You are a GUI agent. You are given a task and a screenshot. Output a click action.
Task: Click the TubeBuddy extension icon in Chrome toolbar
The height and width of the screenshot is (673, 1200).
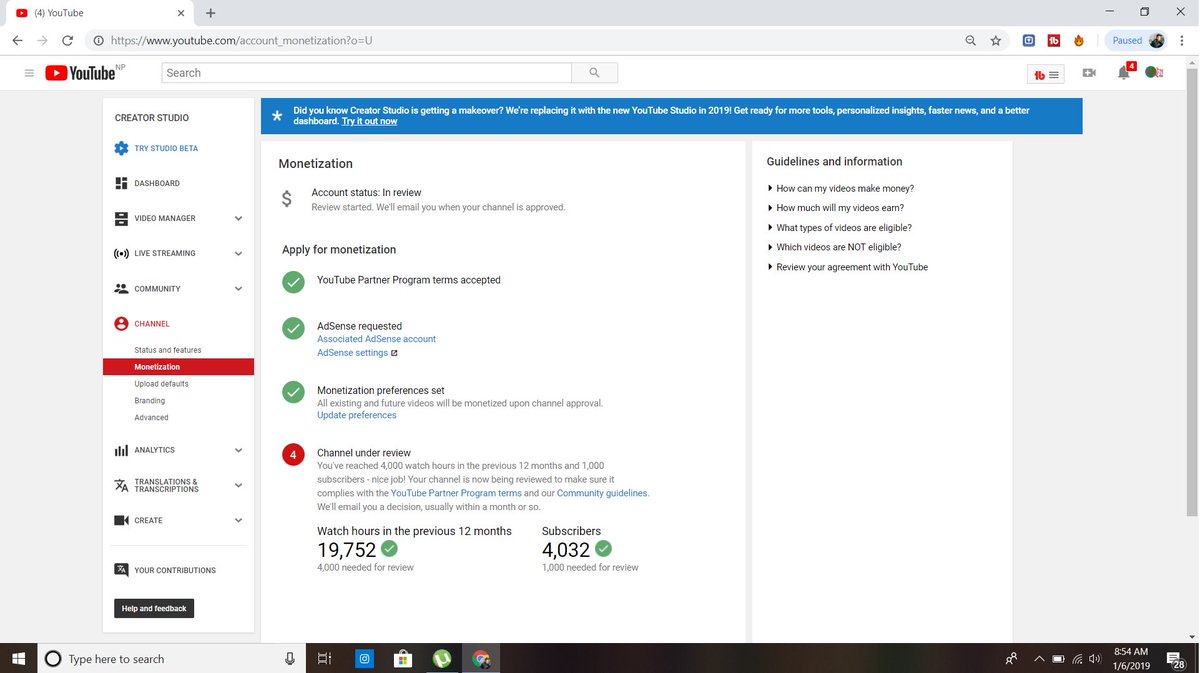tap(1054, 41)
